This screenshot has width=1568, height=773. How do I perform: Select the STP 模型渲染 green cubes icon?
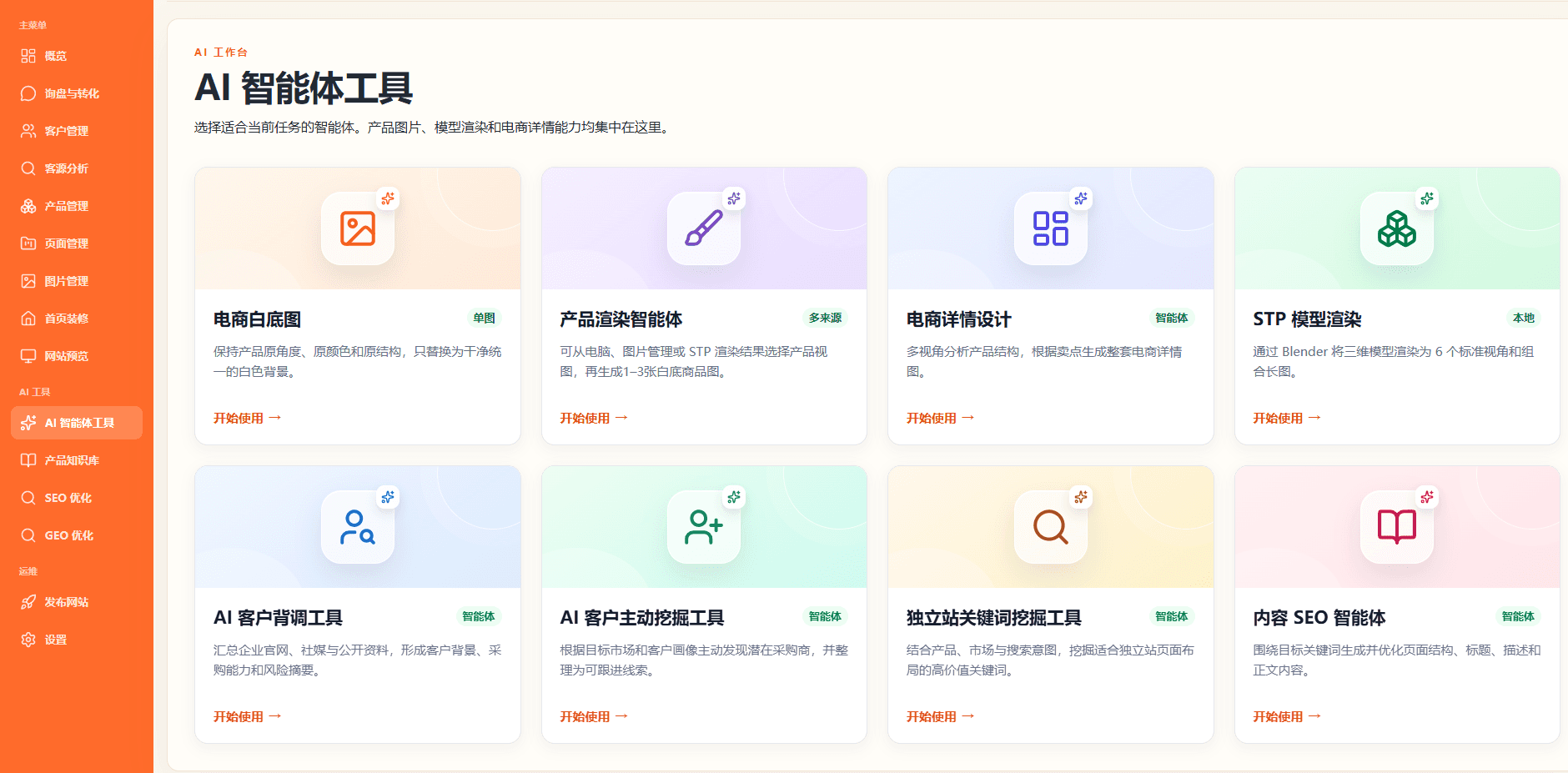pyautogui.click(x=1397, y=228)
